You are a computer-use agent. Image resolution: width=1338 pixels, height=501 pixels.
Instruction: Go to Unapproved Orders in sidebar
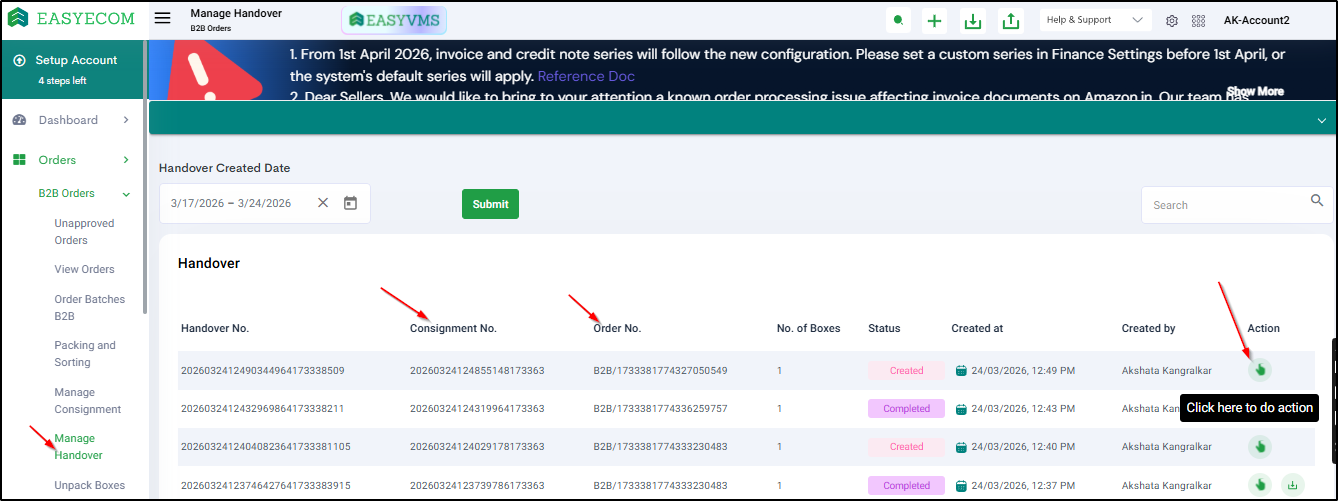85,231
